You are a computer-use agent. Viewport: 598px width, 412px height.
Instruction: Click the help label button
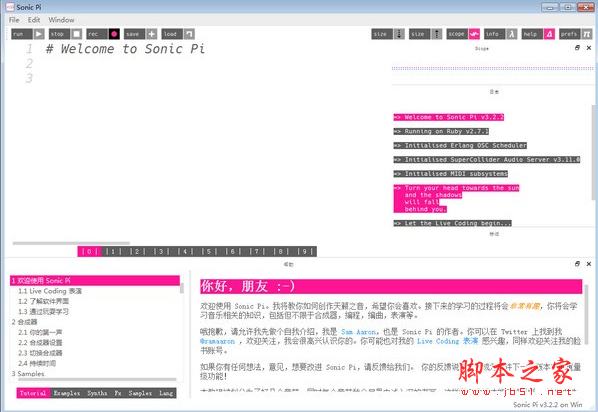point(532,34)
